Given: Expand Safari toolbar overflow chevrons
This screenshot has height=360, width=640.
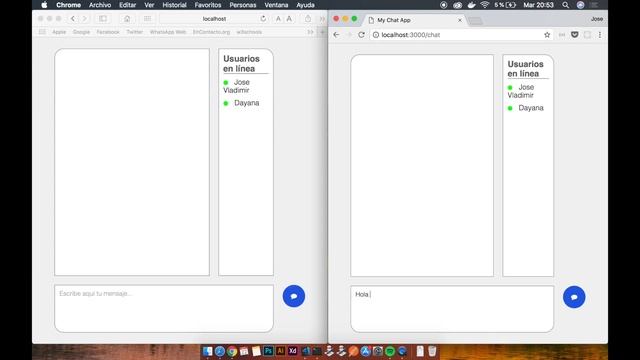Looking at the screenshot, I should click(x=322, y=19).
